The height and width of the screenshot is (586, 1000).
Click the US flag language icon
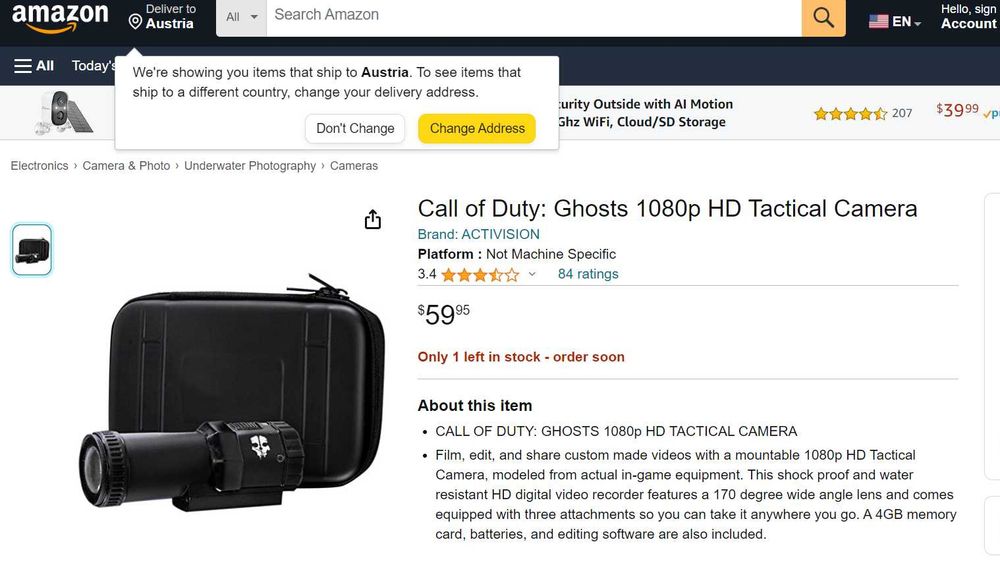point(878,22)
